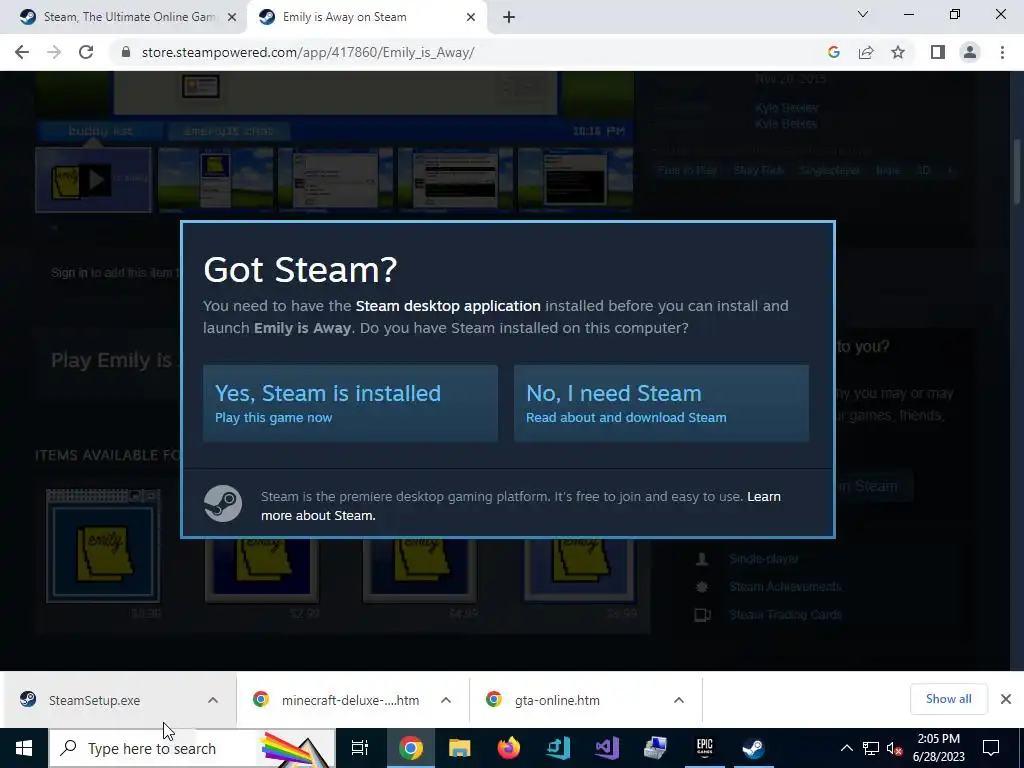
Task: Share this page icon
Action: click(866, 52)
